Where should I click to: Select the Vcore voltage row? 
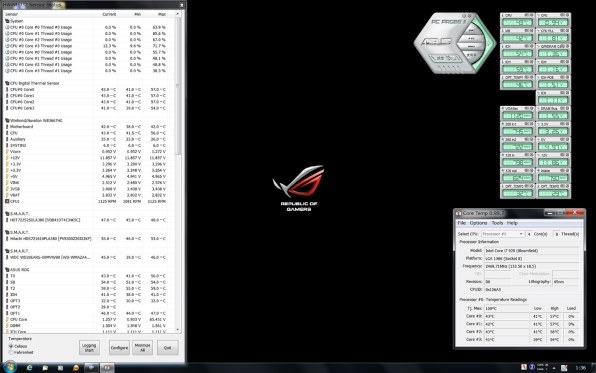pos(86,151)
